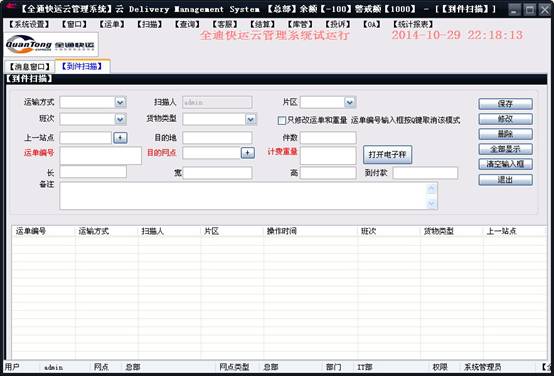
Task: Click the 打开电子秤 button
Action: tap(388, 154)
